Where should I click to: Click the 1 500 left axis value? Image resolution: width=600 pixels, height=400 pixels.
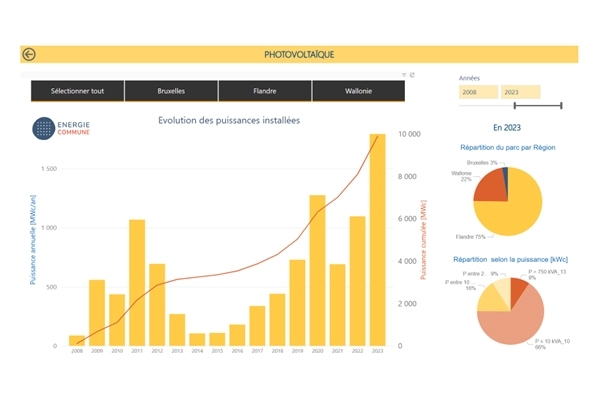point(49,169)
